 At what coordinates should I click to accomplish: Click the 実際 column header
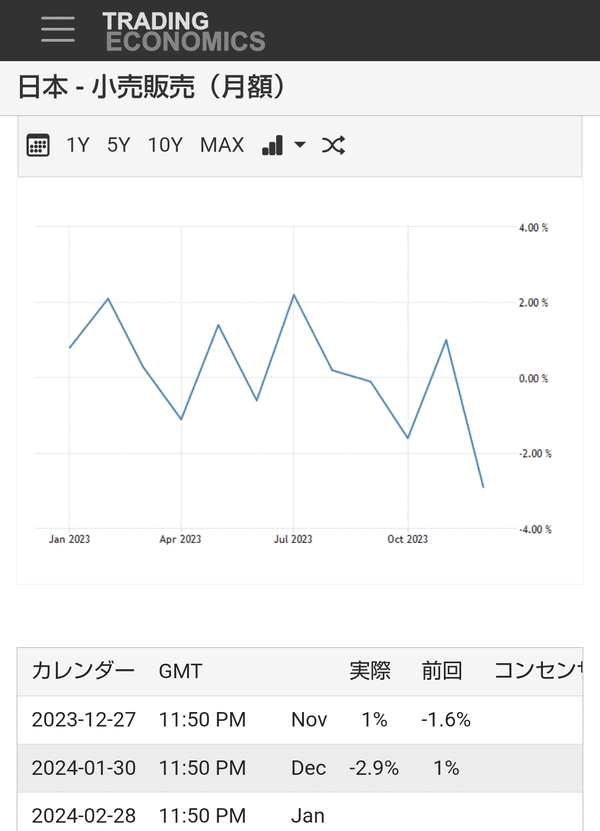tap(370, 671)
